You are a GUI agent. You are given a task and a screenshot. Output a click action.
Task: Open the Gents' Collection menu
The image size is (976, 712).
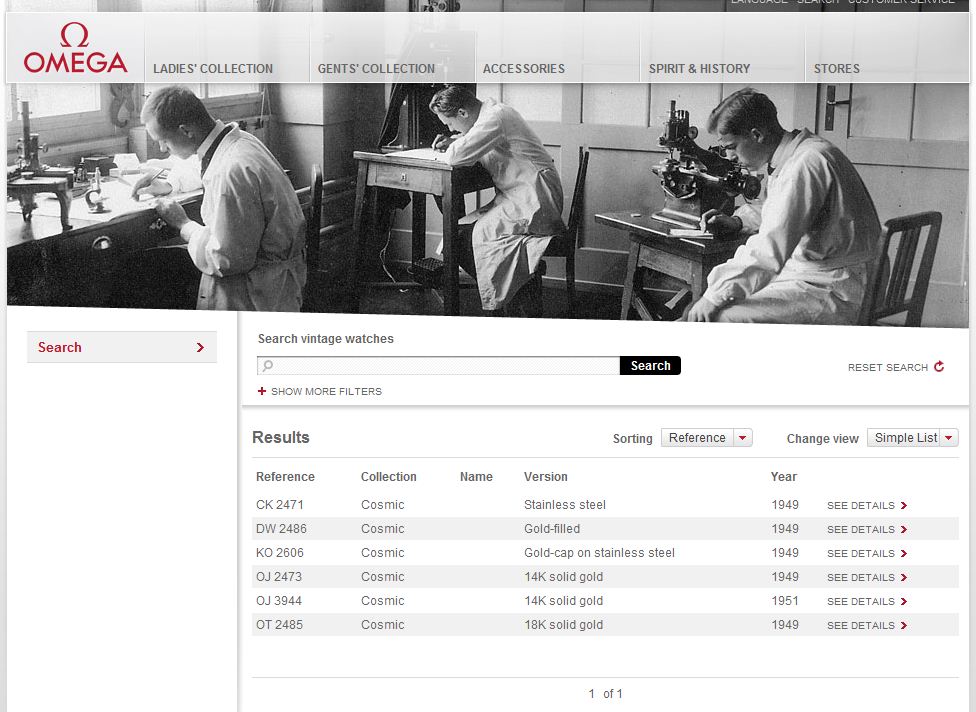(x=376, y=69)
